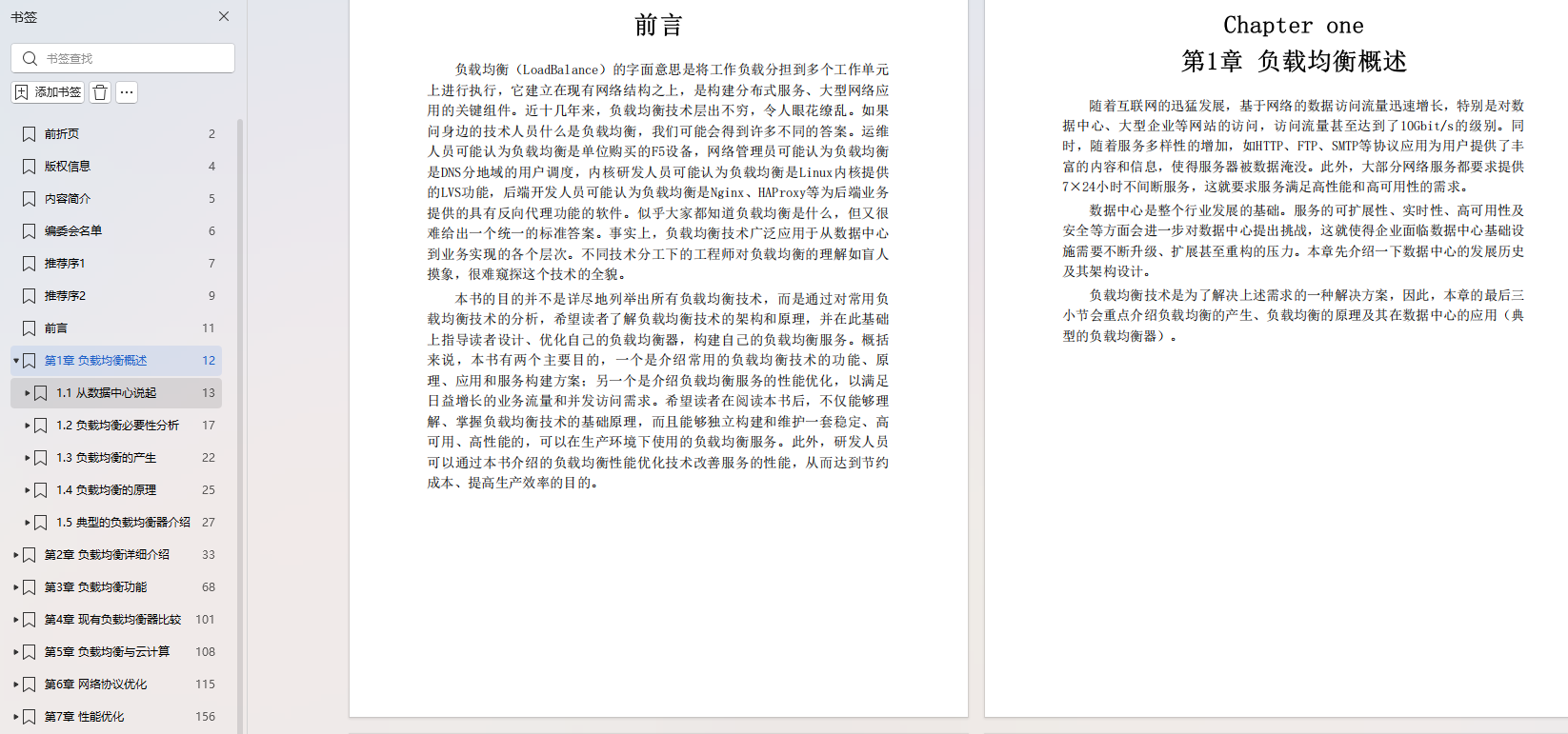This screenshot has width=1568, height=734.
Task: Open the 推荐序2 bookmark
Action: coord(65,296)
